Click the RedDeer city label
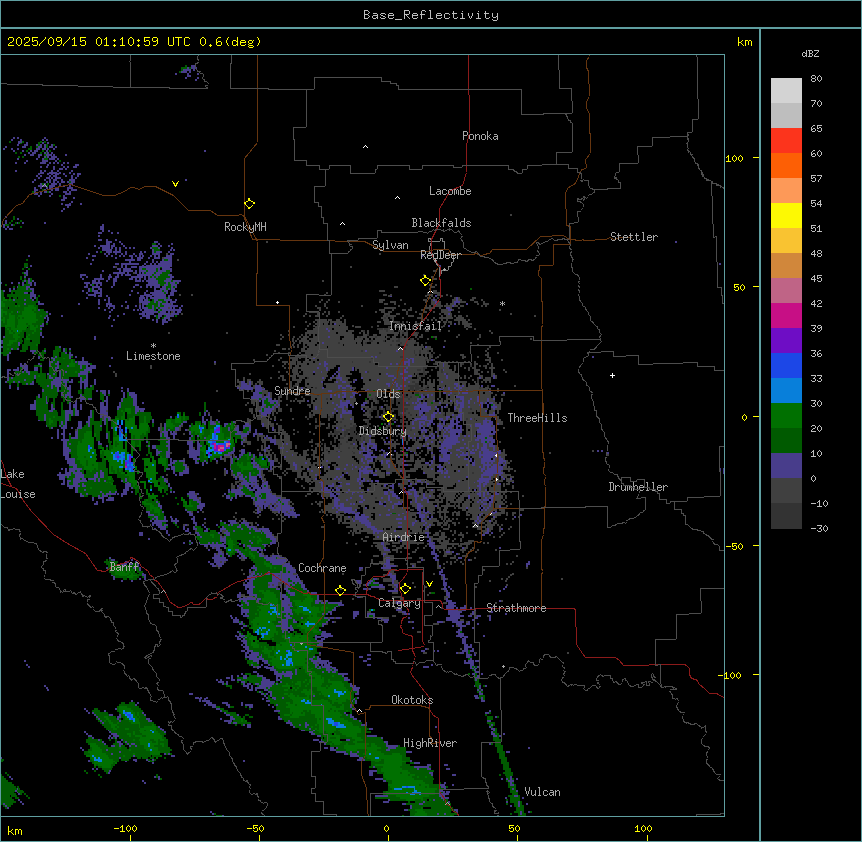862x842 pixels. pos(440,255)
